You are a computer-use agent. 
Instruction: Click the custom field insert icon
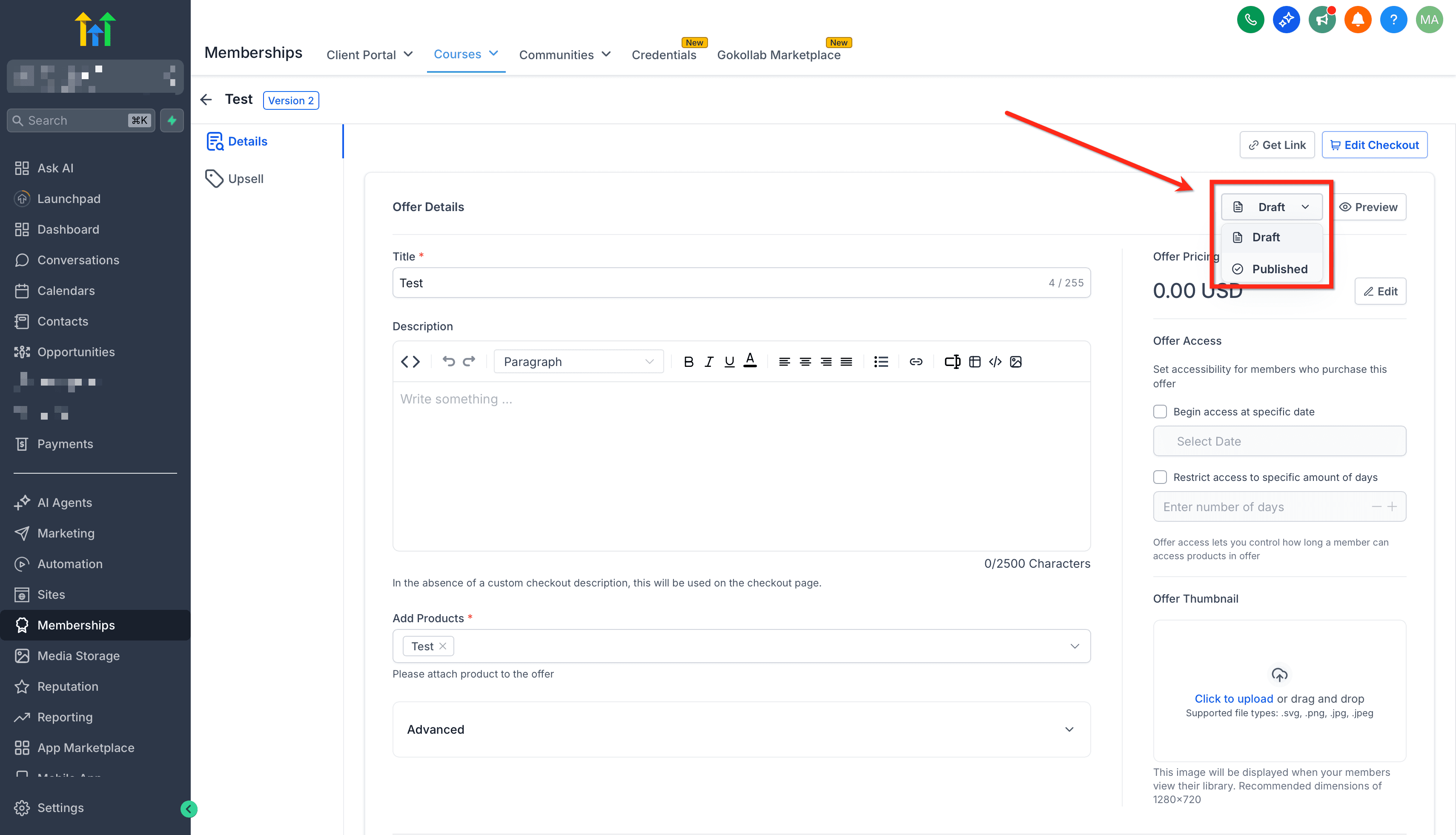point(952,362)
